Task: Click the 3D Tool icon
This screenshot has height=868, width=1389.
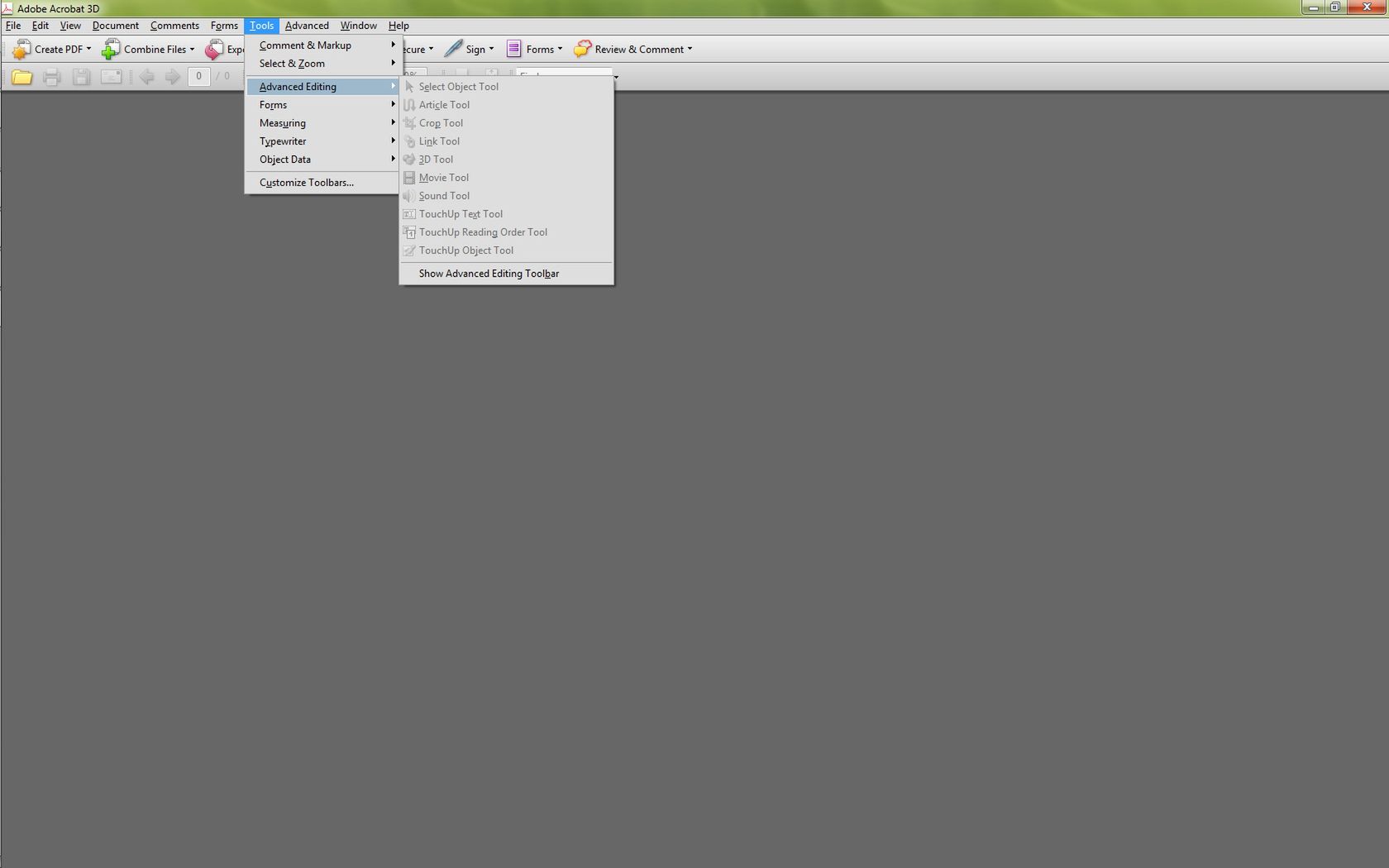Action: click(409, 160)
